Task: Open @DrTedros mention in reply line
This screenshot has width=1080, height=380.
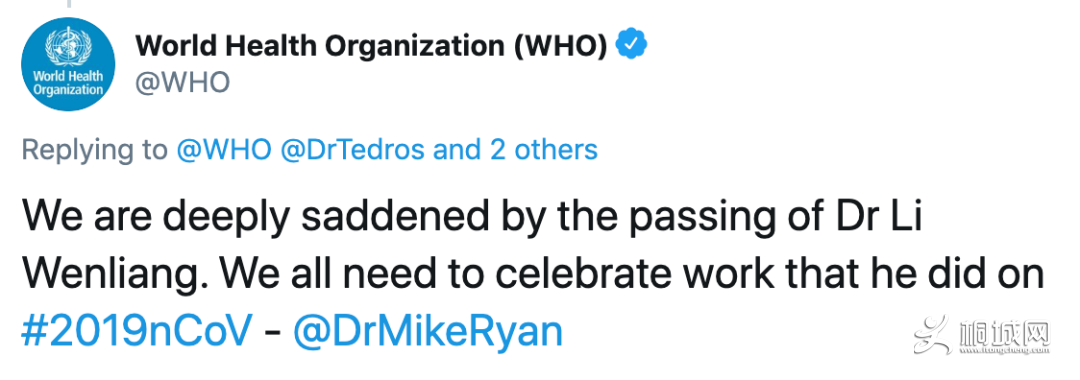Action: (x=353, y=150)
